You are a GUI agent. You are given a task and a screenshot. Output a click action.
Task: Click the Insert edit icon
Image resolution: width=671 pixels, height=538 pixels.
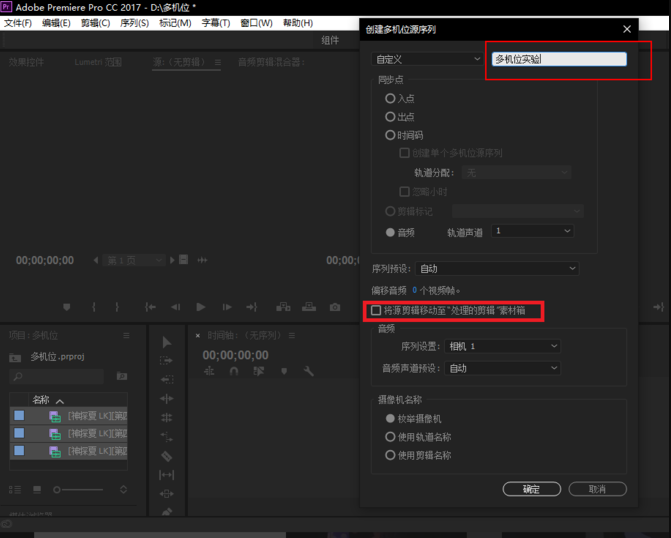pos(283,307)
